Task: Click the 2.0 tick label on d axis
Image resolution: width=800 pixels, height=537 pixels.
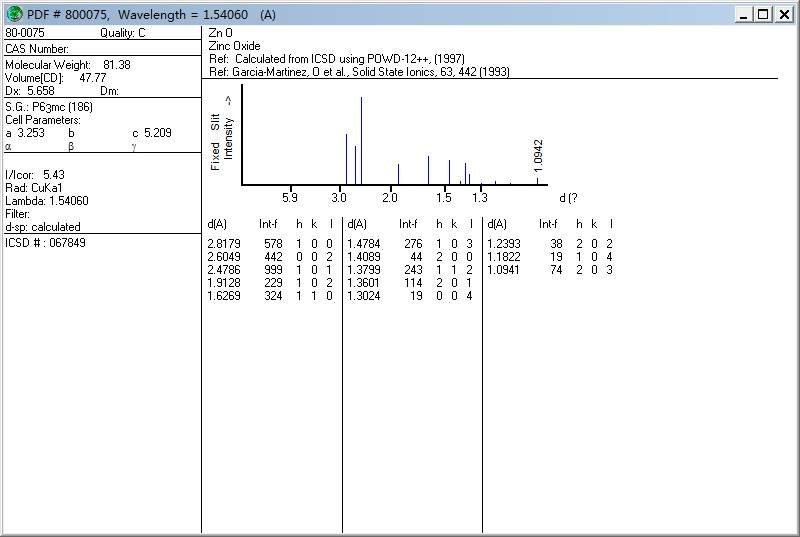Action: click(390, 197)
